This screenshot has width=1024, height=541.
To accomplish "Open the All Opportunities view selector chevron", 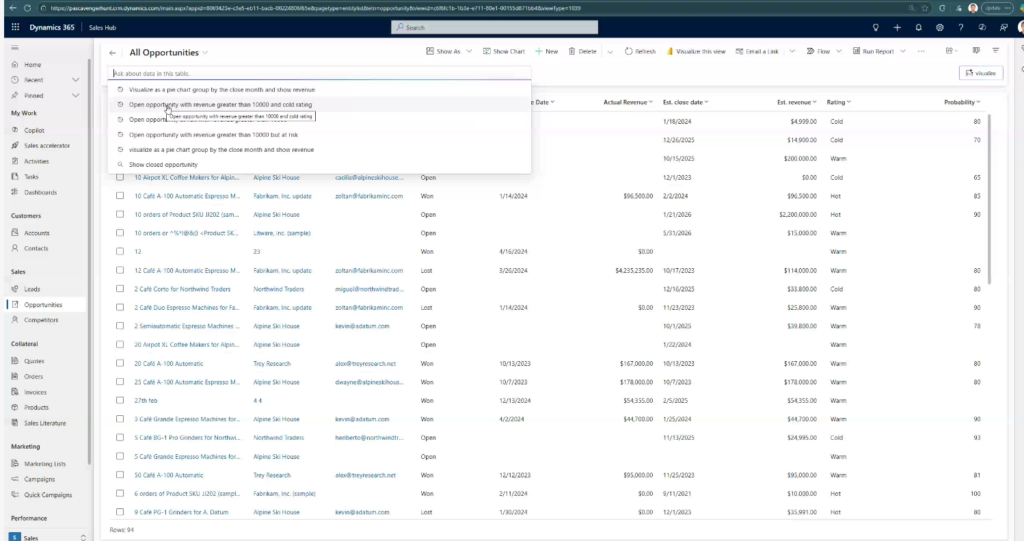I will click(x=205, y=53).
